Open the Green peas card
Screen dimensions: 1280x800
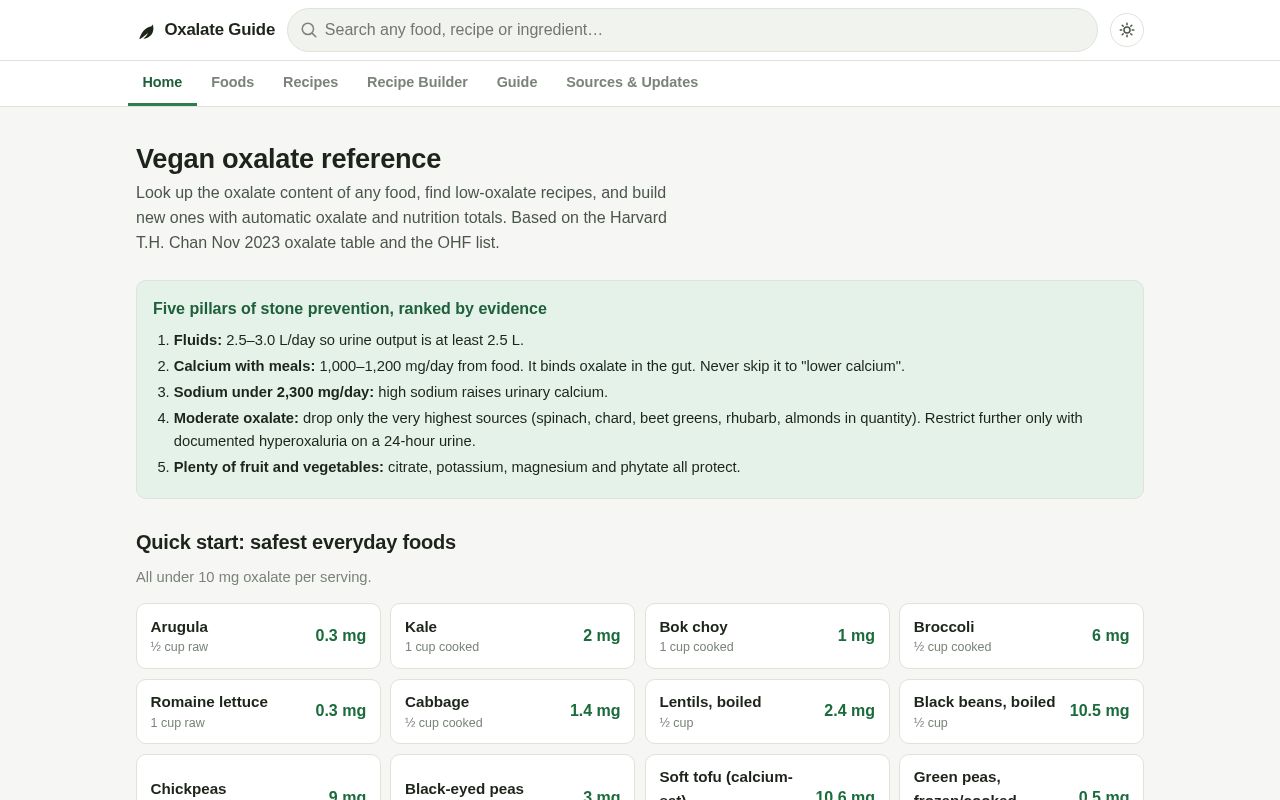tap(1021, 778)
